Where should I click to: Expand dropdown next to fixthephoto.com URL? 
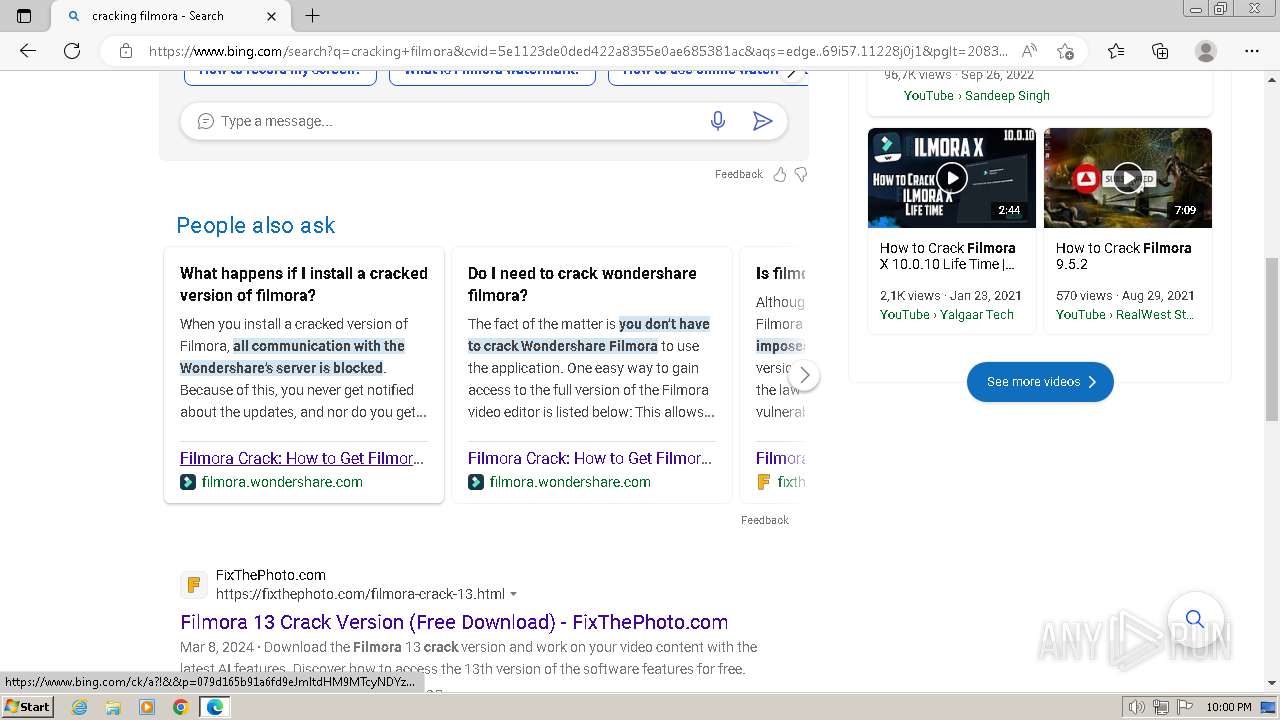(x=514, y=594)
